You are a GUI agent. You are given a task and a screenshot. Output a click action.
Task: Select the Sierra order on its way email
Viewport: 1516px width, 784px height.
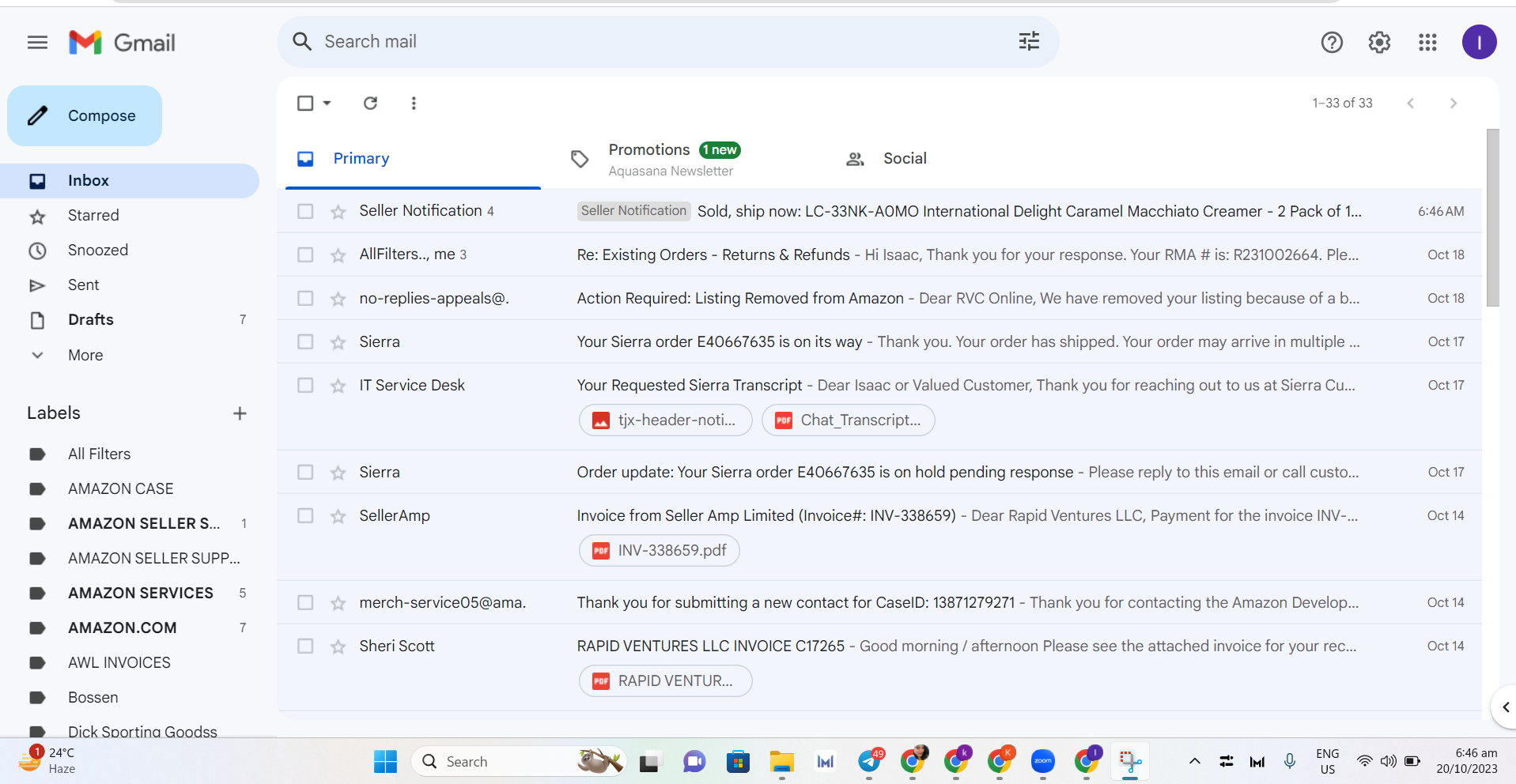(x=305, y=341)
